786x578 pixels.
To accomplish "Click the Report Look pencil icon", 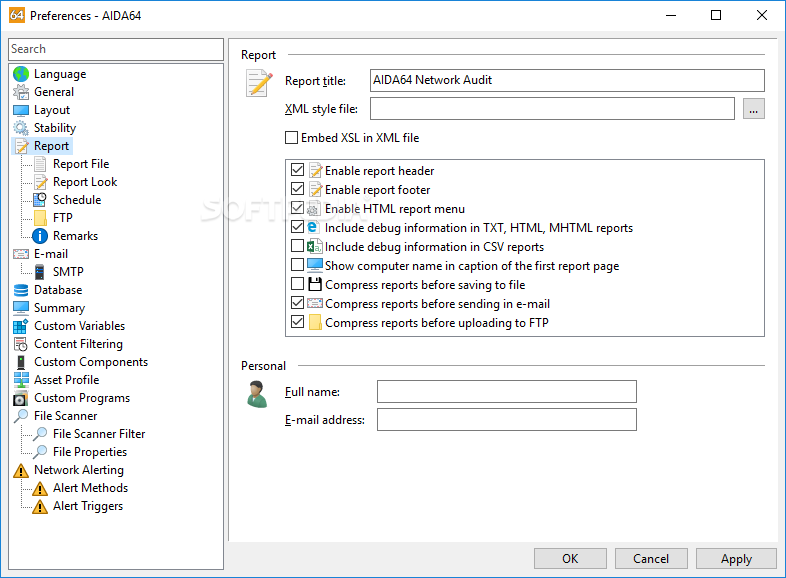I will [x=40, y=182].
